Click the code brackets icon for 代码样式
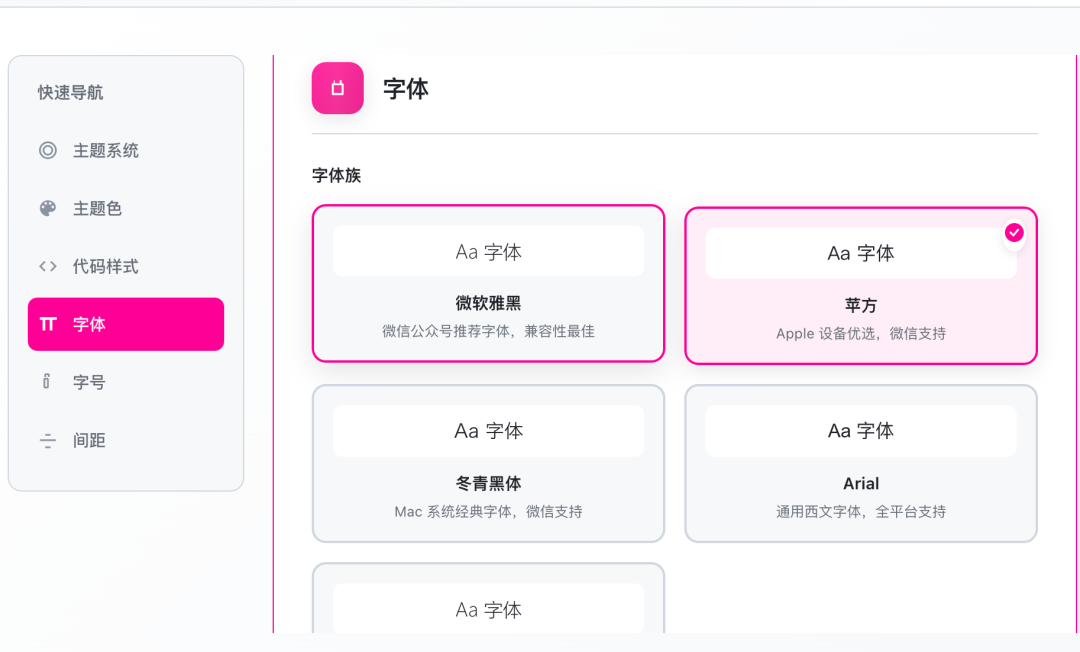 coord(47,266)
